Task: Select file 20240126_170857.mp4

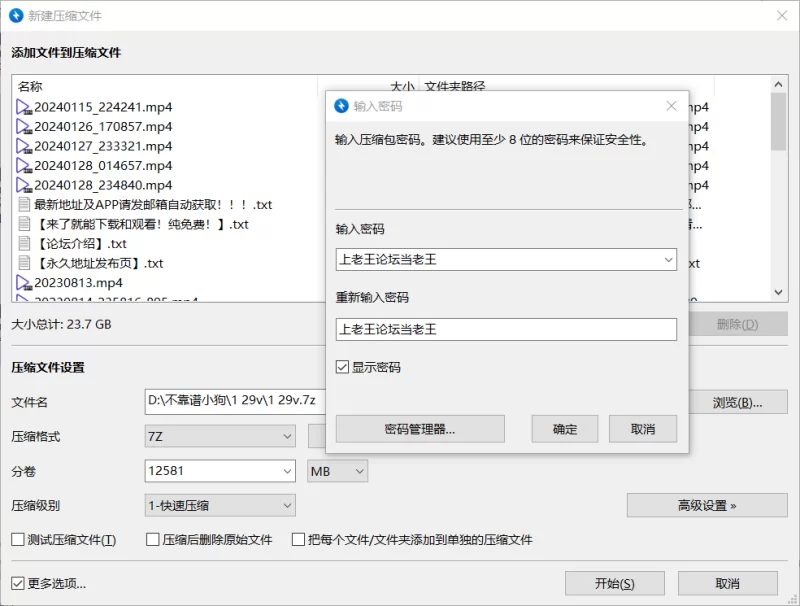Action: click(103, 127)
